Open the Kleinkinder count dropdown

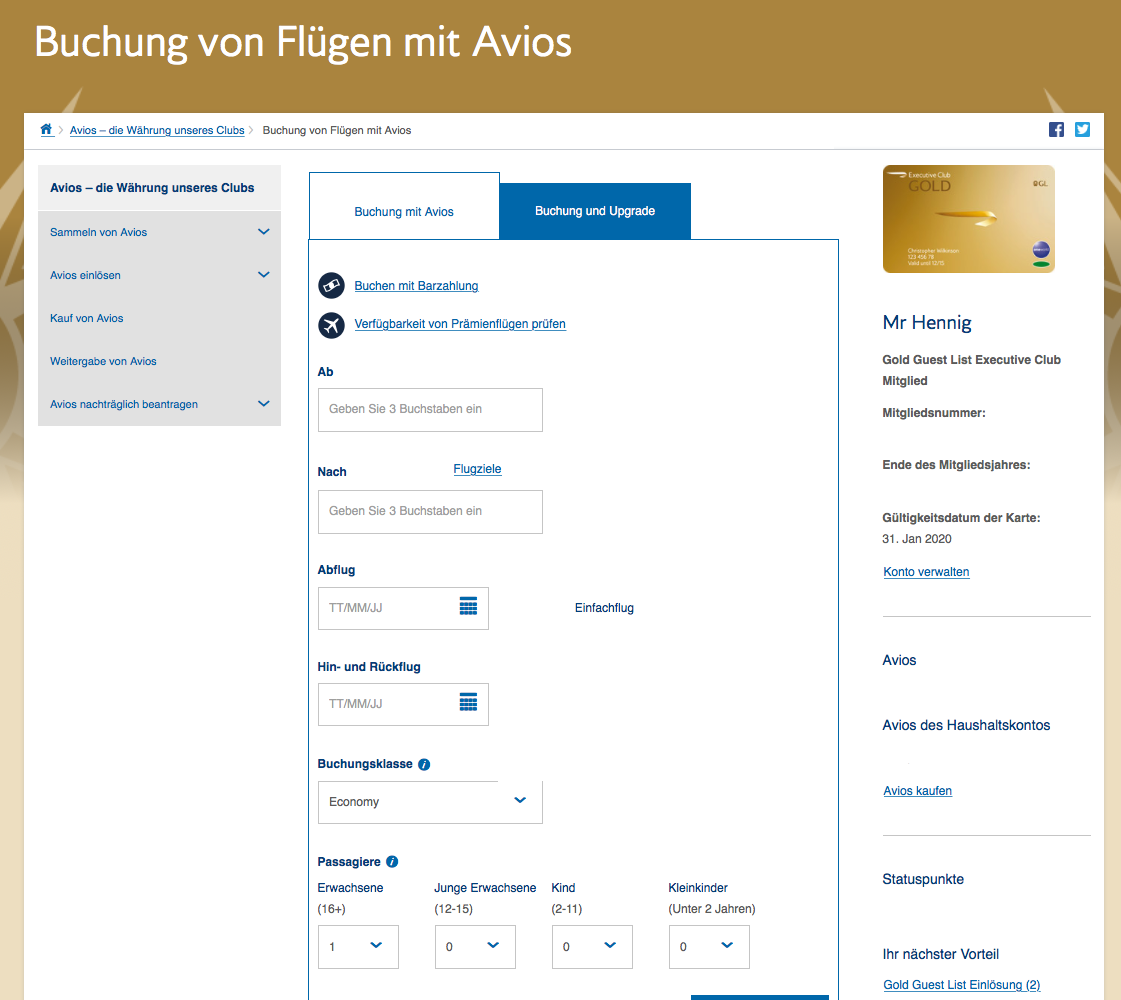click(709, 946)
